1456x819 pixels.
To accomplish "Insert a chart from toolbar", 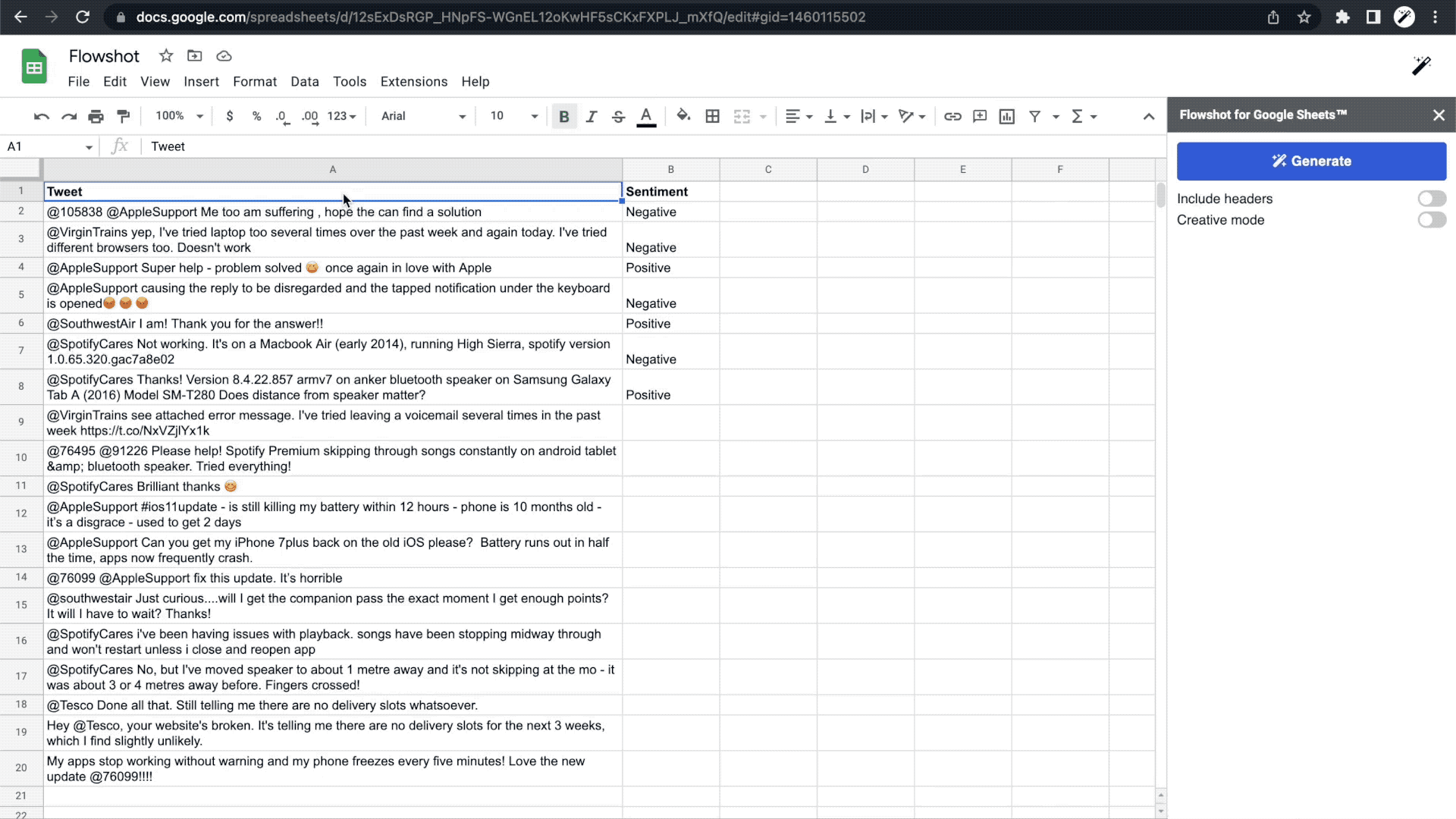I will pyautogui.click(x=1006, y=116).
